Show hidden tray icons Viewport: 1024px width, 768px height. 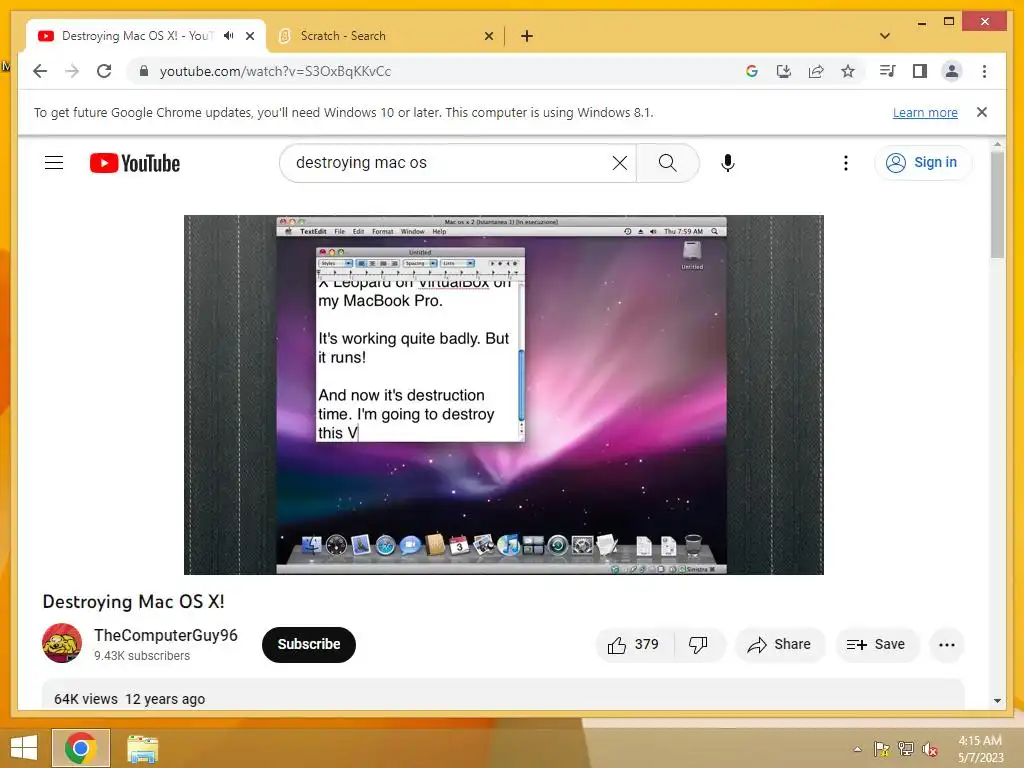(857, 749)
